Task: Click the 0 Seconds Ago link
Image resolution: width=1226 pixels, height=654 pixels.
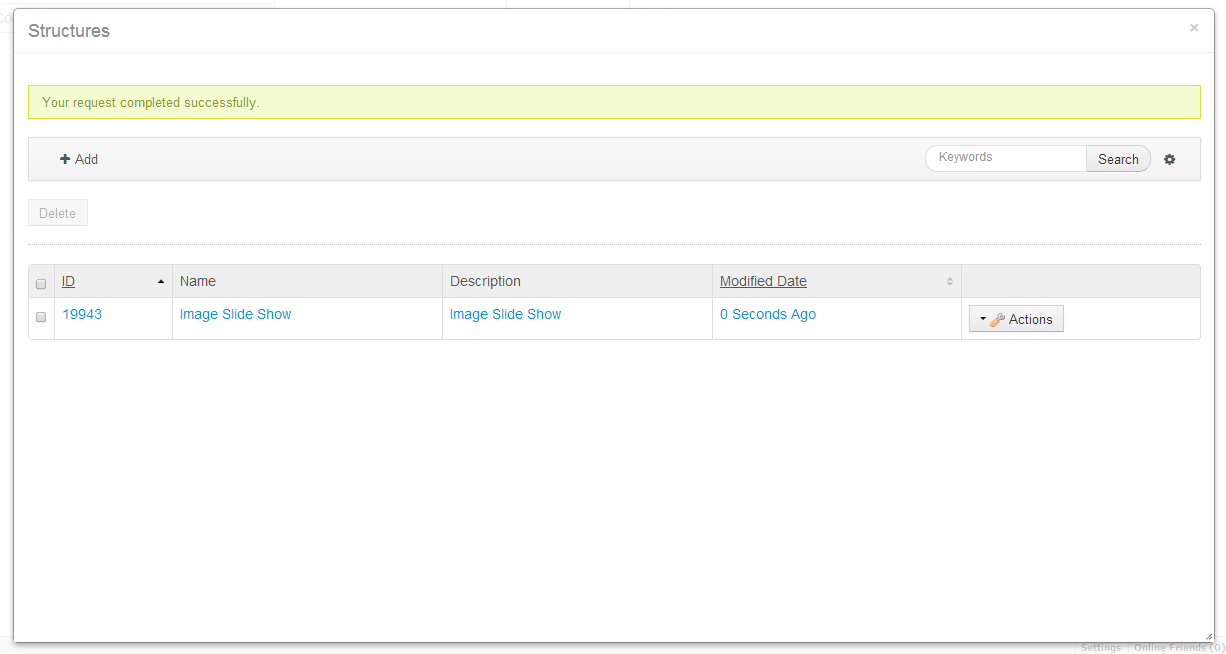Action: point(767,314)
